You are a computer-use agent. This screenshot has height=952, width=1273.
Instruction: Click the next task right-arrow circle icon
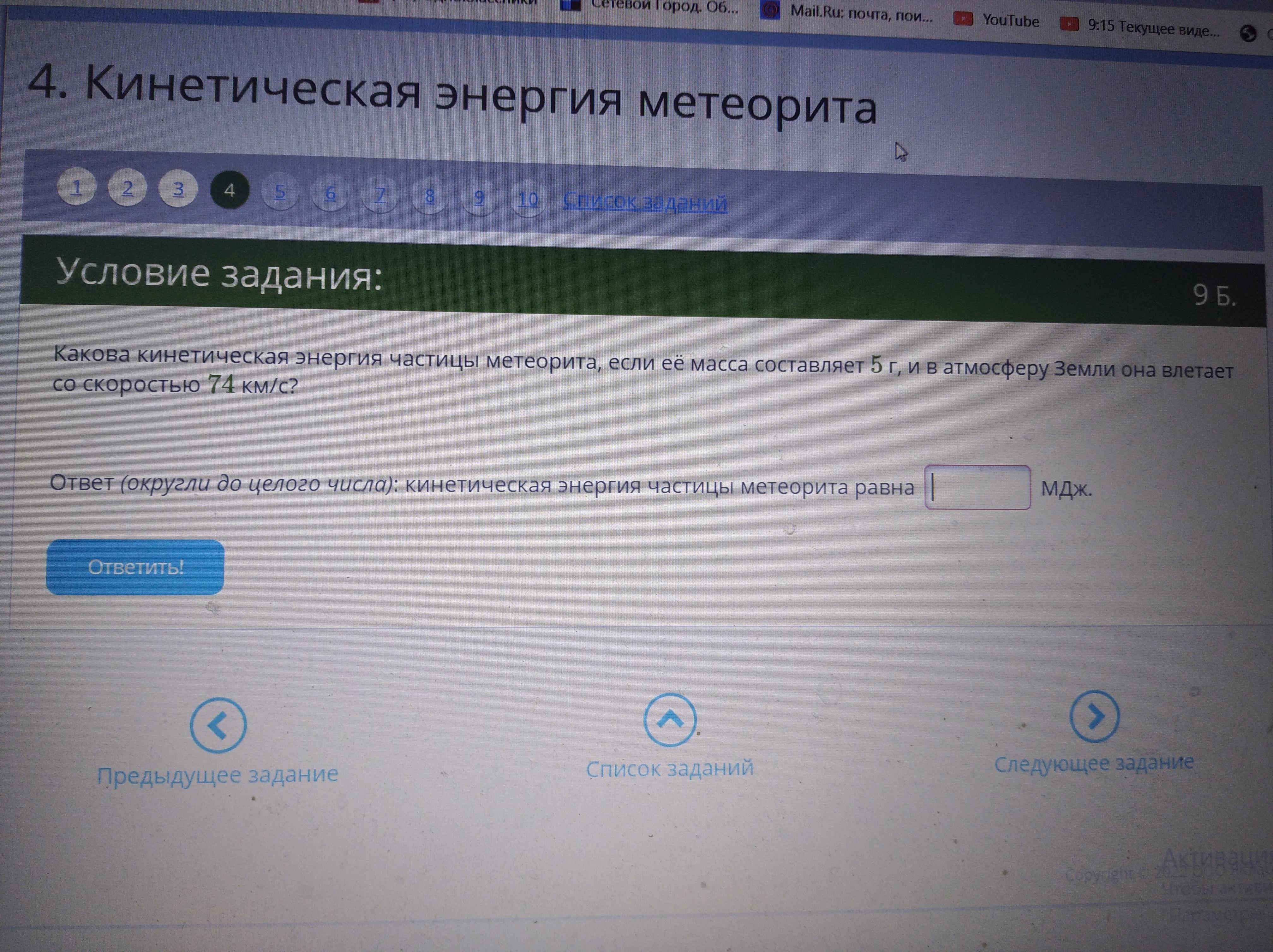[1095, 716]
